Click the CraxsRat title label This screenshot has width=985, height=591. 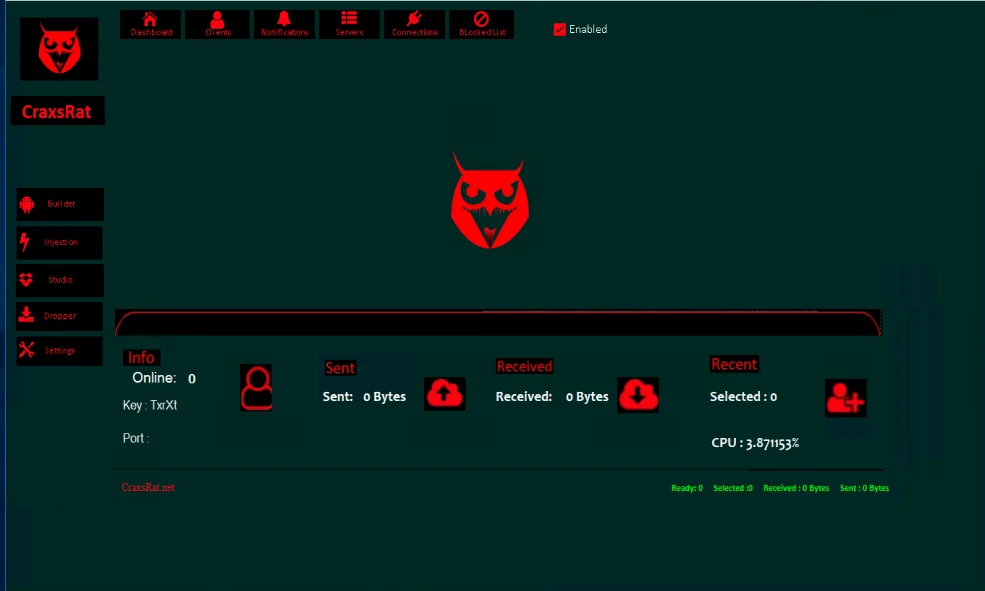tap(57, 112)
